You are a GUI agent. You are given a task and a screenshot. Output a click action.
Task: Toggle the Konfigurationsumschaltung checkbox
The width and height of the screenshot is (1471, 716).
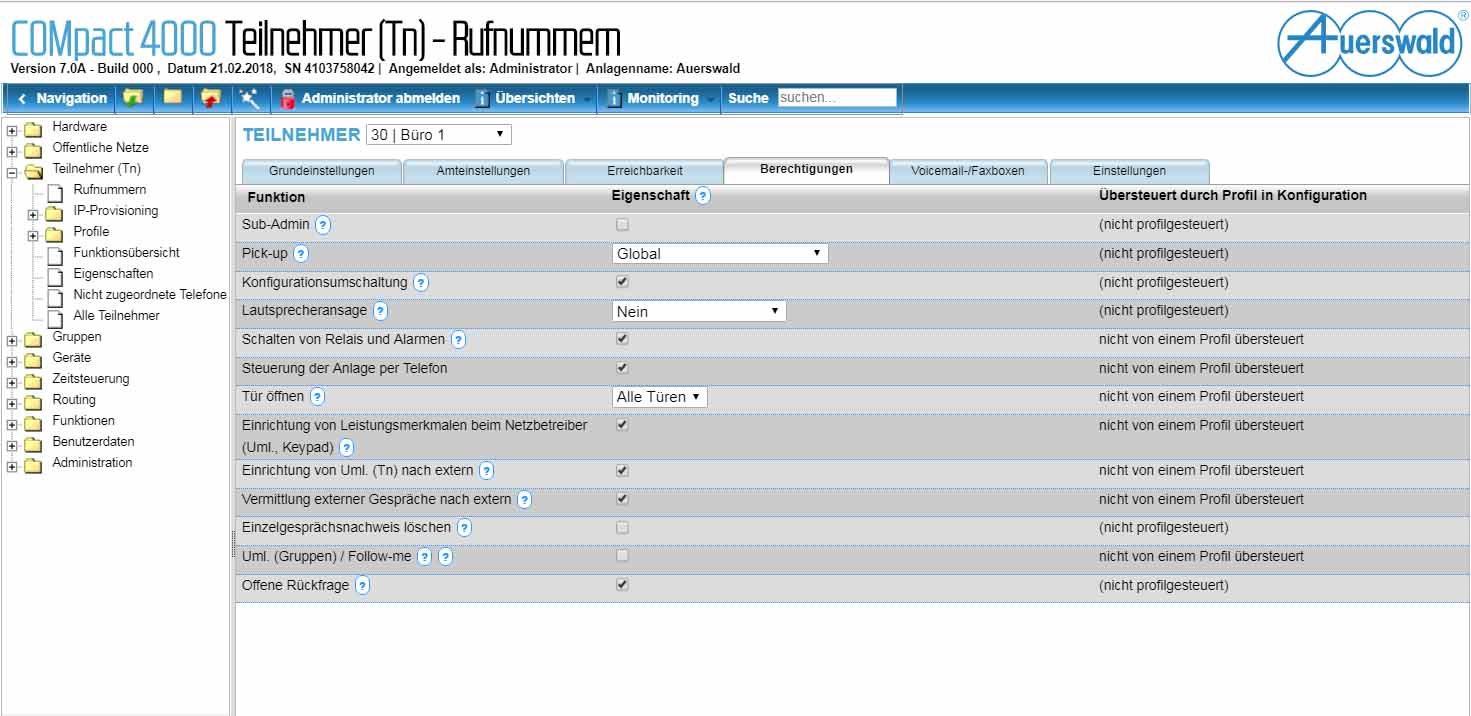(x=622, y=282)
